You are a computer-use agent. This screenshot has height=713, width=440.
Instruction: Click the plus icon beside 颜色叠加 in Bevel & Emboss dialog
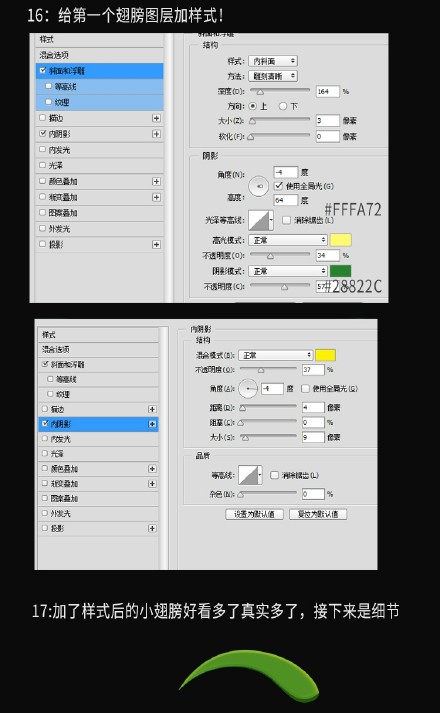tap(156, 181)
